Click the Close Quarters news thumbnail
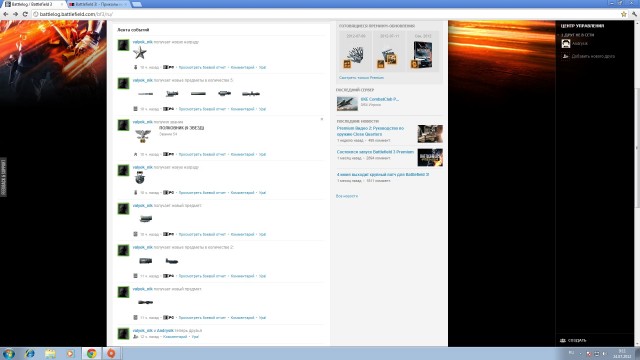 [x=430, y=134]
